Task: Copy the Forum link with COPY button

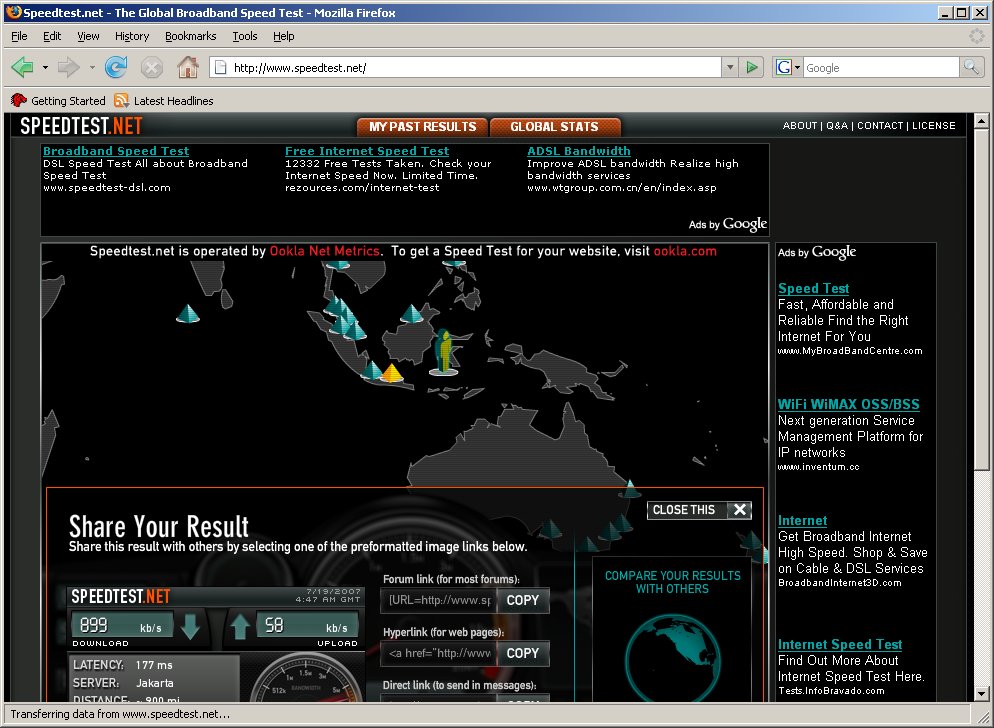Action: (x=522, y=601)
